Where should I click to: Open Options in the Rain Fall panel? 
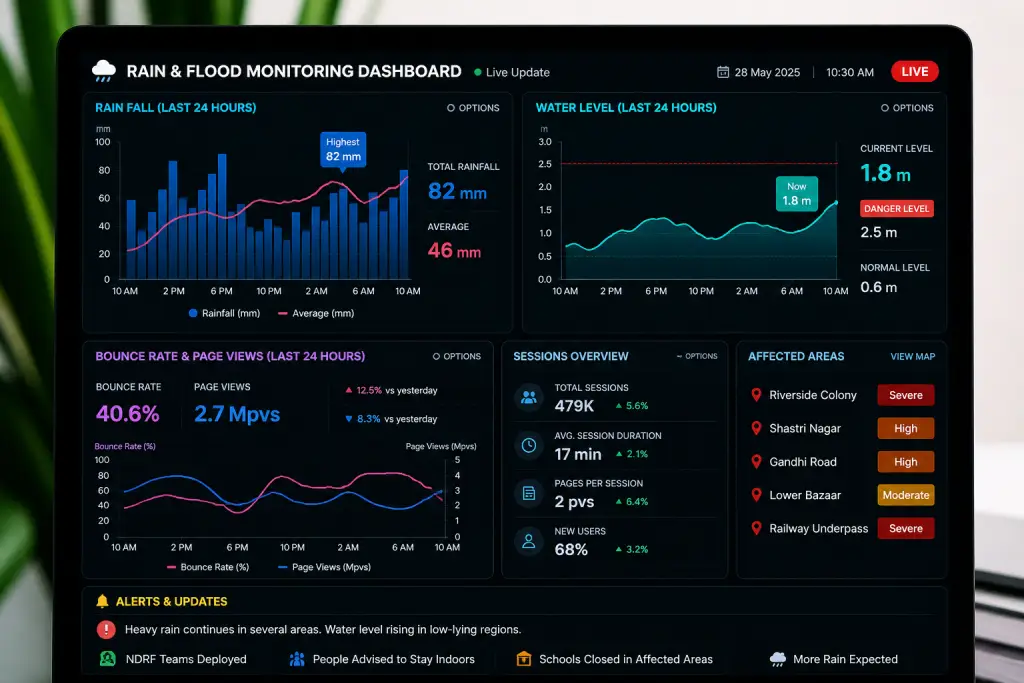[x=473, y=108]
